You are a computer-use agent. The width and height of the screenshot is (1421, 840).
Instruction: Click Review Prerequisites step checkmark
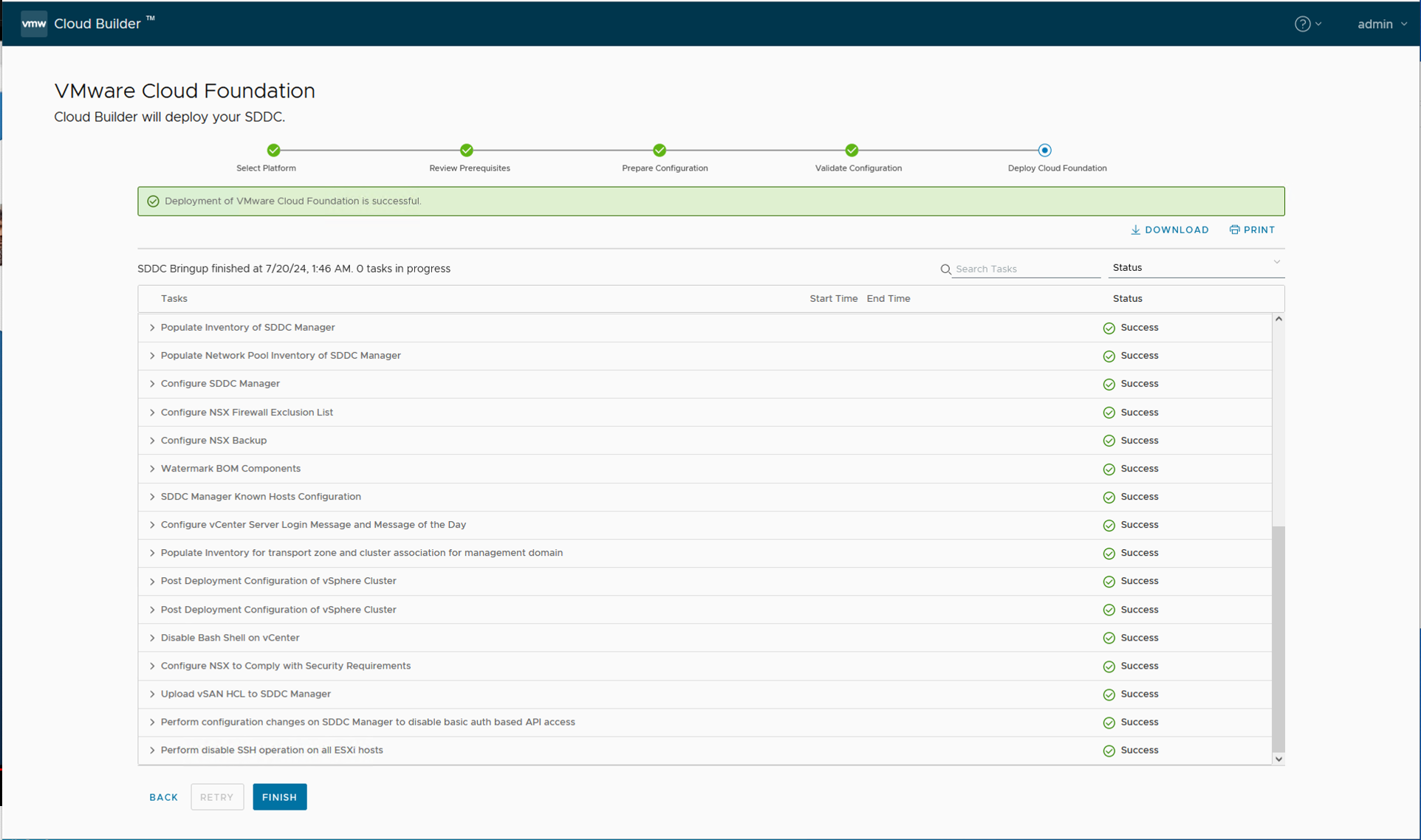[x=467, y=151]
